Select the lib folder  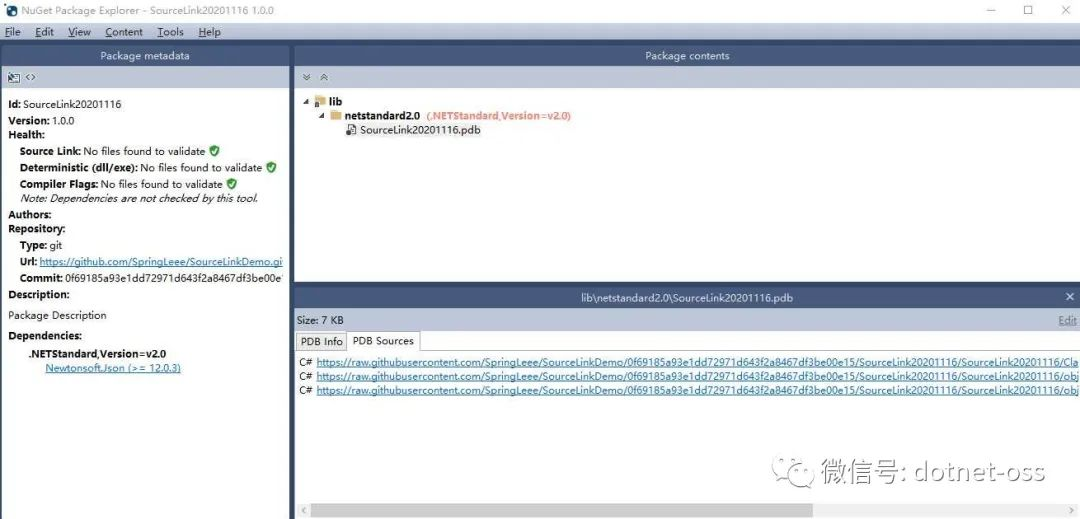click(x=335, y=101)
